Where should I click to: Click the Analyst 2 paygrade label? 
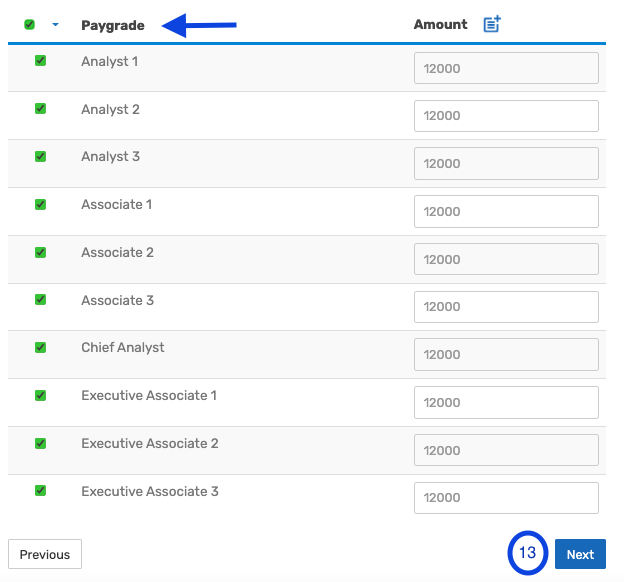click(x=110, y=109)
